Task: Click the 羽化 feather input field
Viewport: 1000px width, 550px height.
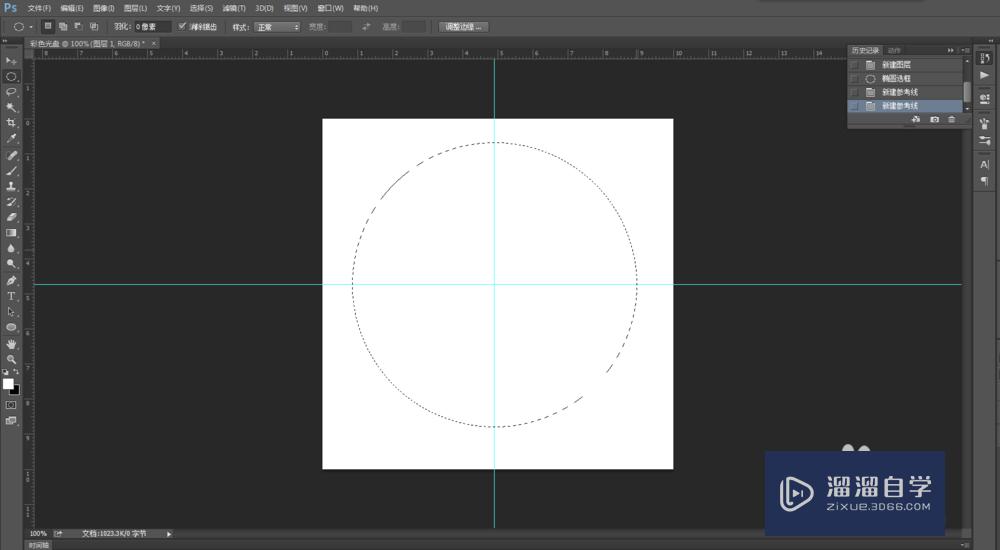Action: coord(152,27)
